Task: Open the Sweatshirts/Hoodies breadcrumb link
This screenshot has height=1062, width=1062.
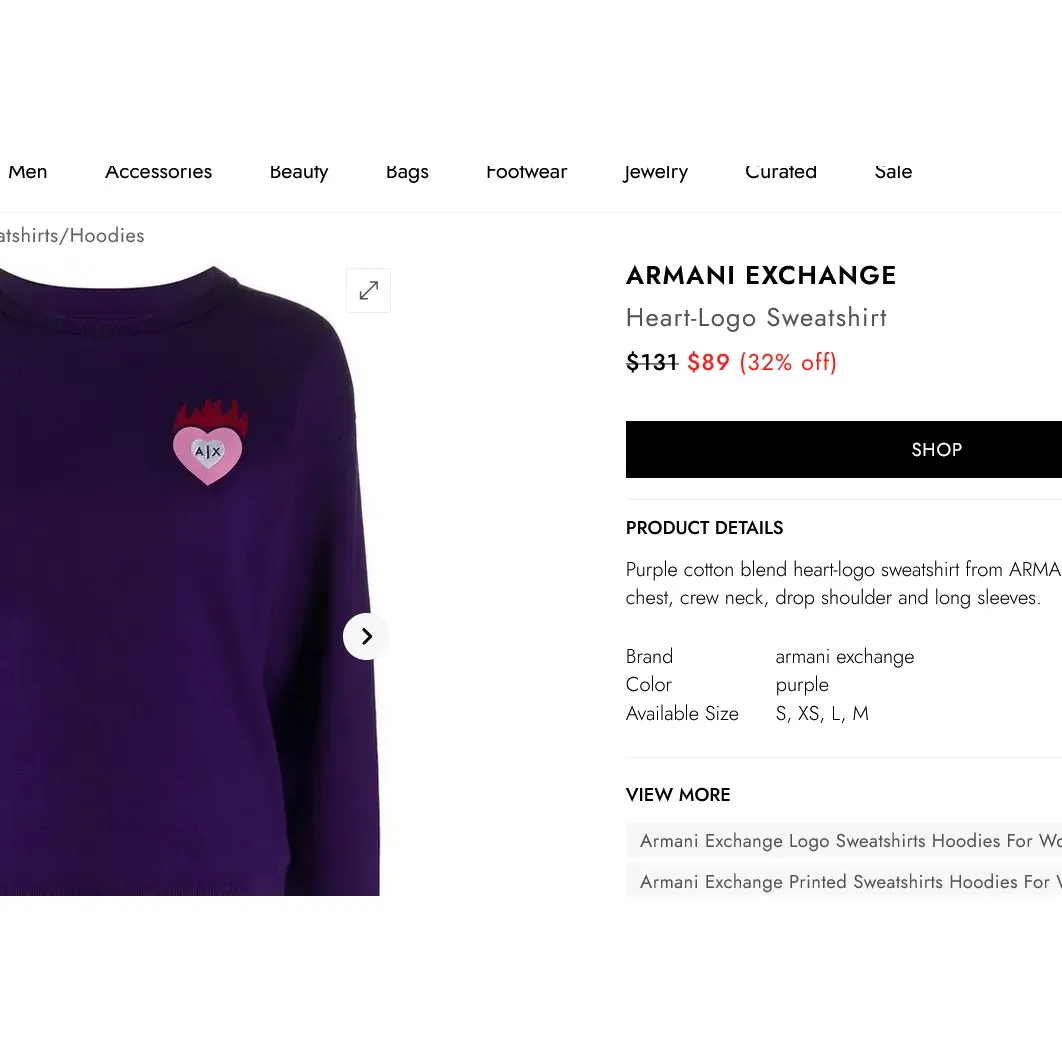Action: (x=72, y=235)
